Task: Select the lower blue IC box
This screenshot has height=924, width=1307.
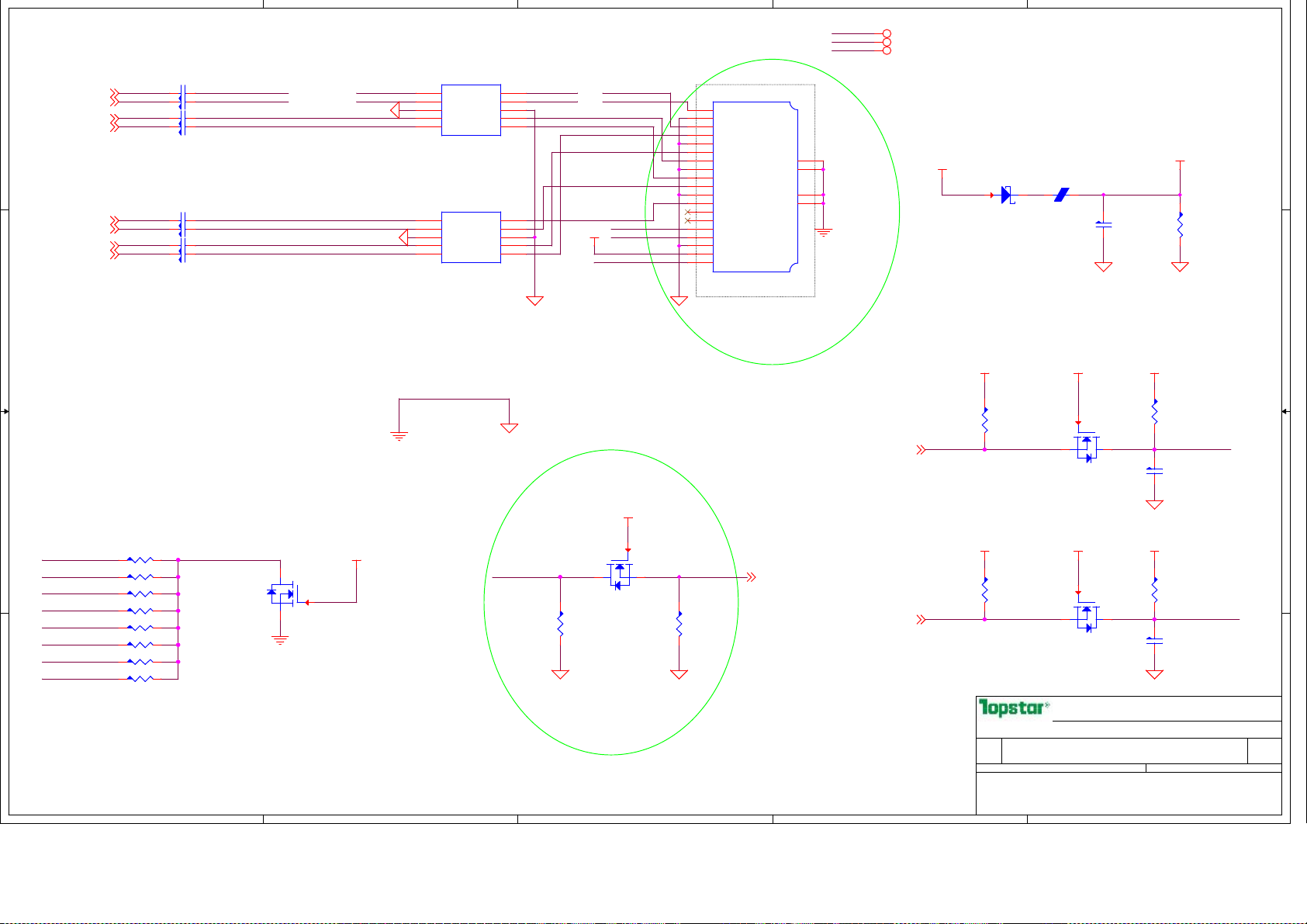Action: click(x=471, y=237)
